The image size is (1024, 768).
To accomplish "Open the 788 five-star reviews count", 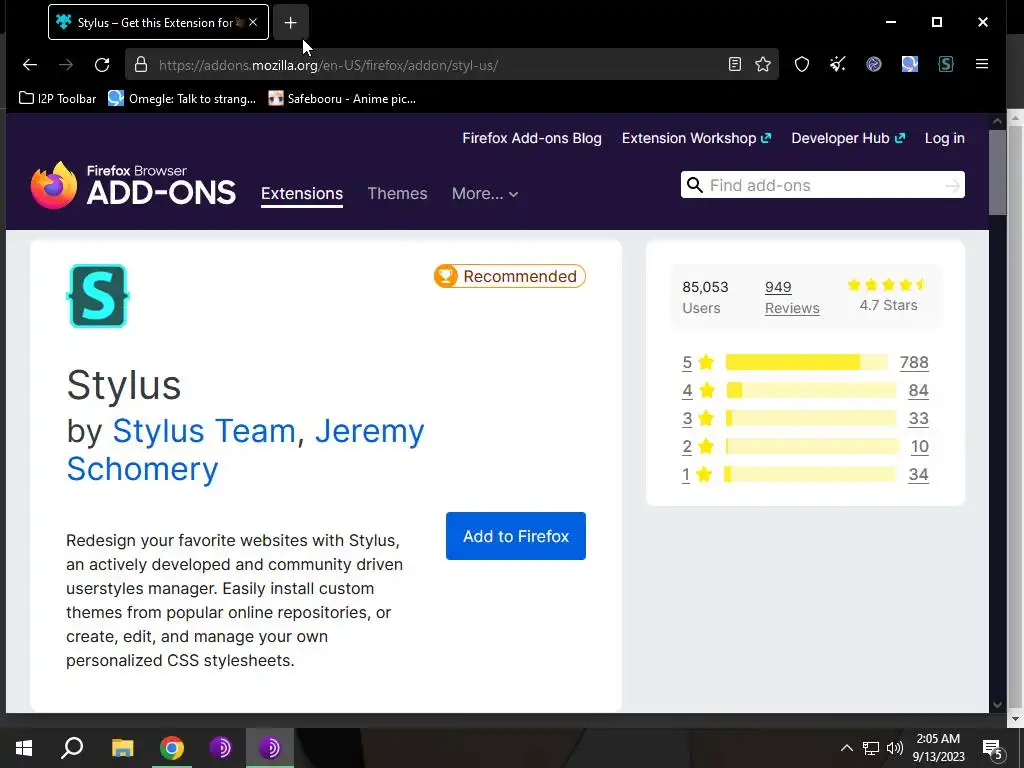I will pyautogui.click(x=914, y=362).
